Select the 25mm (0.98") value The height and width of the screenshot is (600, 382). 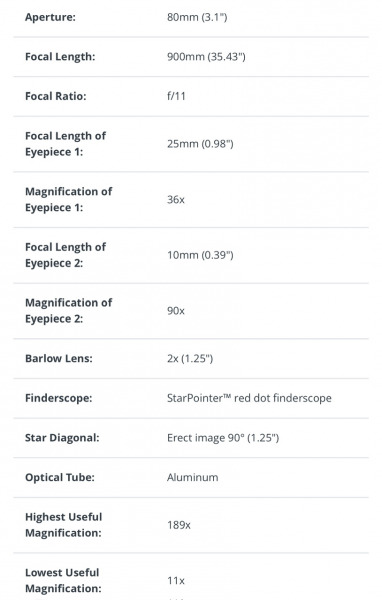[200, 144]
